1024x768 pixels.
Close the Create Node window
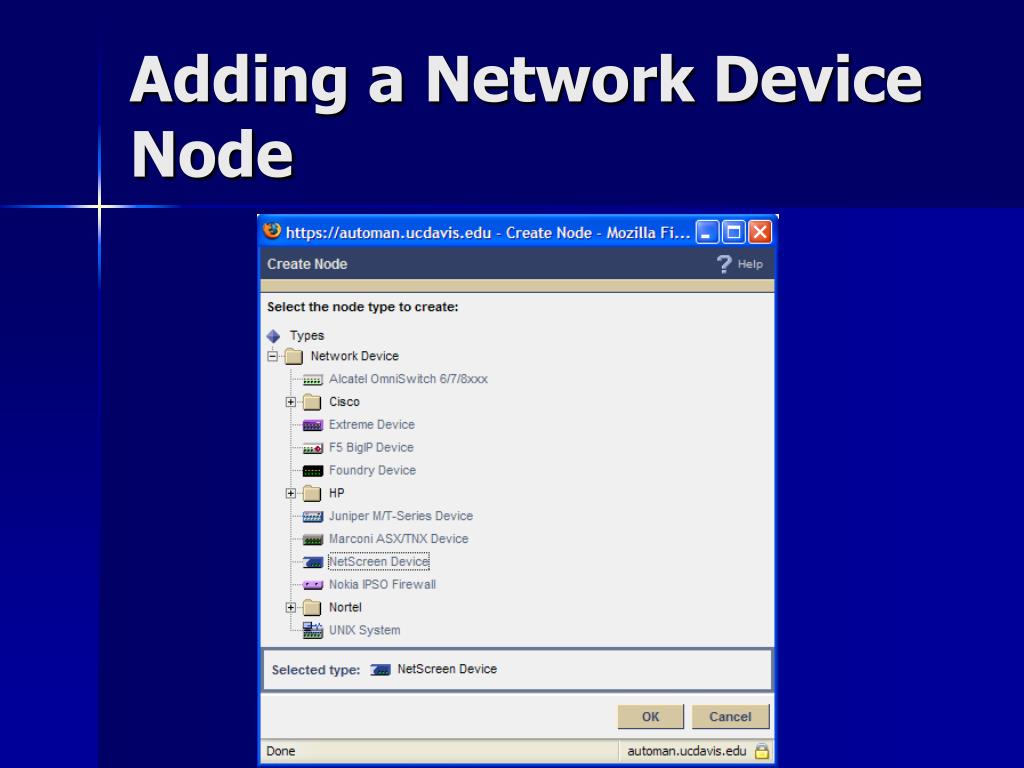pos(760,232)
